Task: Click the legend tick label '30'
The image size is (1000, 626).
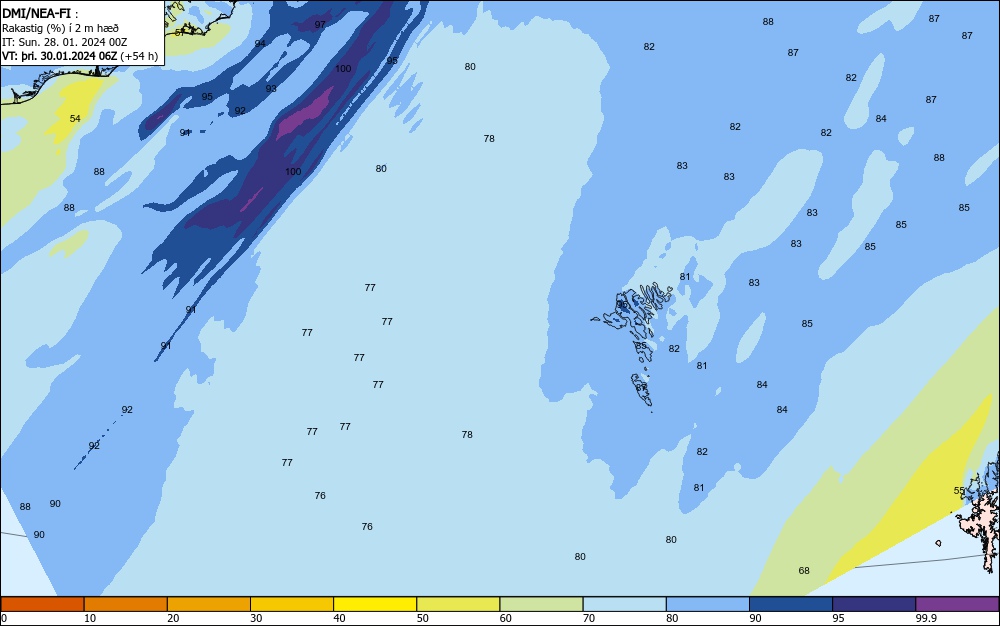Action: coord(256,618)
